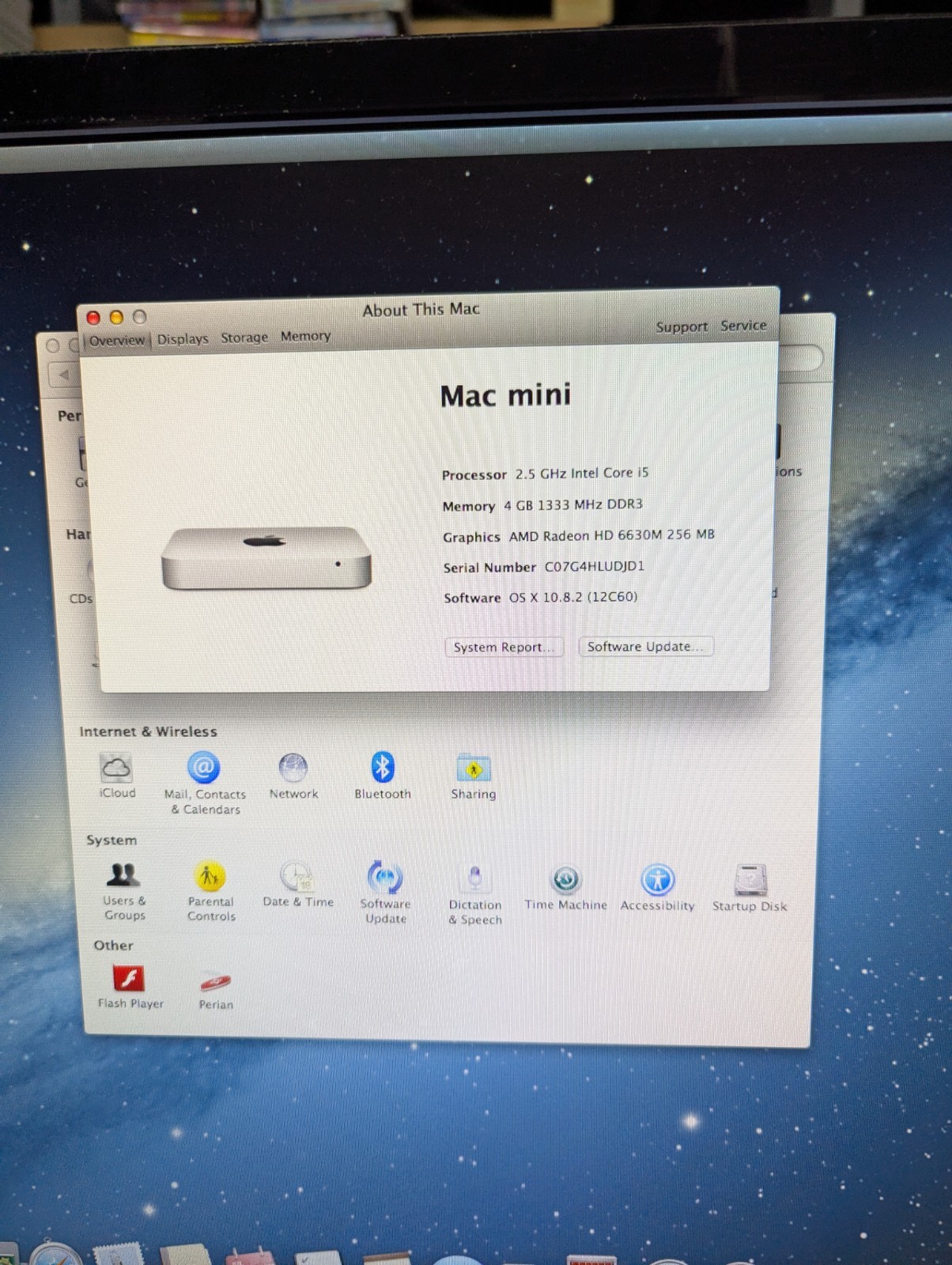Click the System Report button
952x1265 pixels.
pos(504,647)
